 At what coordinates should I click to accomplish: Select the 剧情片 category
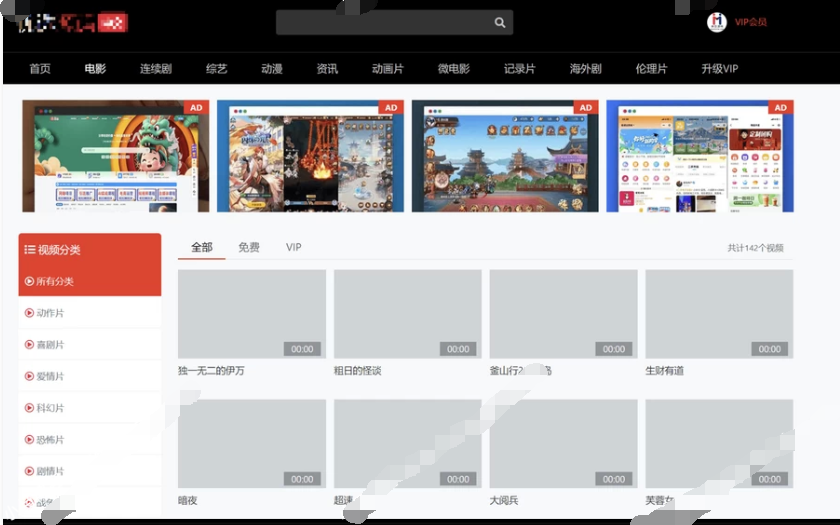(50, 471)
